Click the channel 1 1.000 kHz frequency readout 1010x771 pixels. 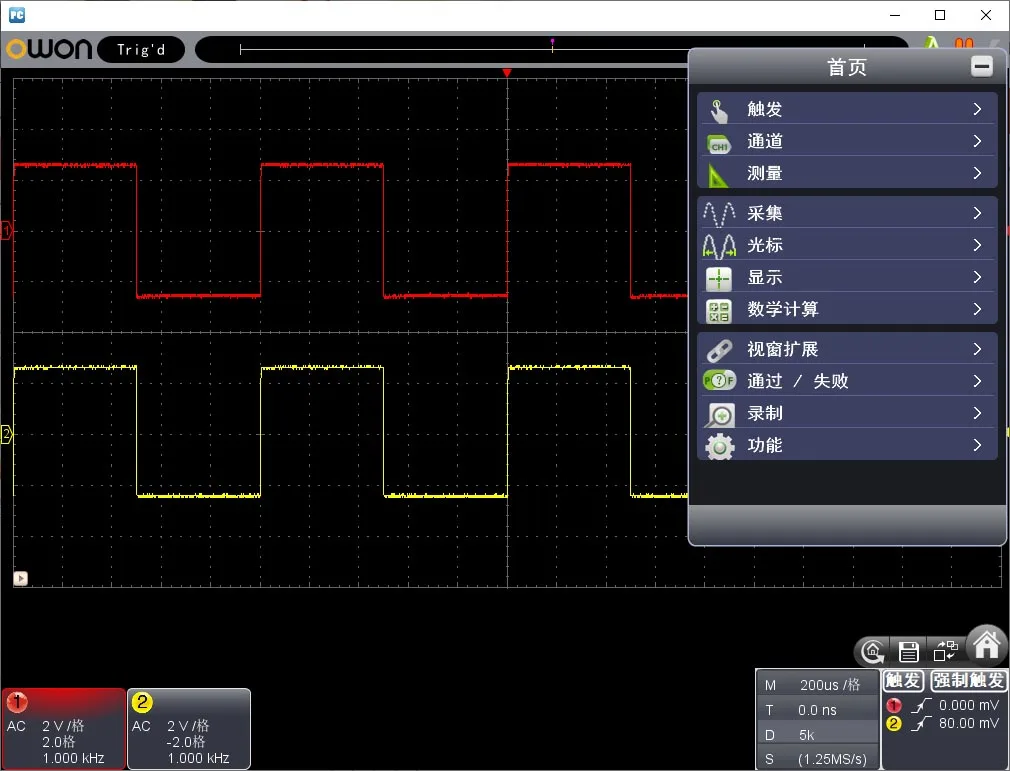click(73, 758)
